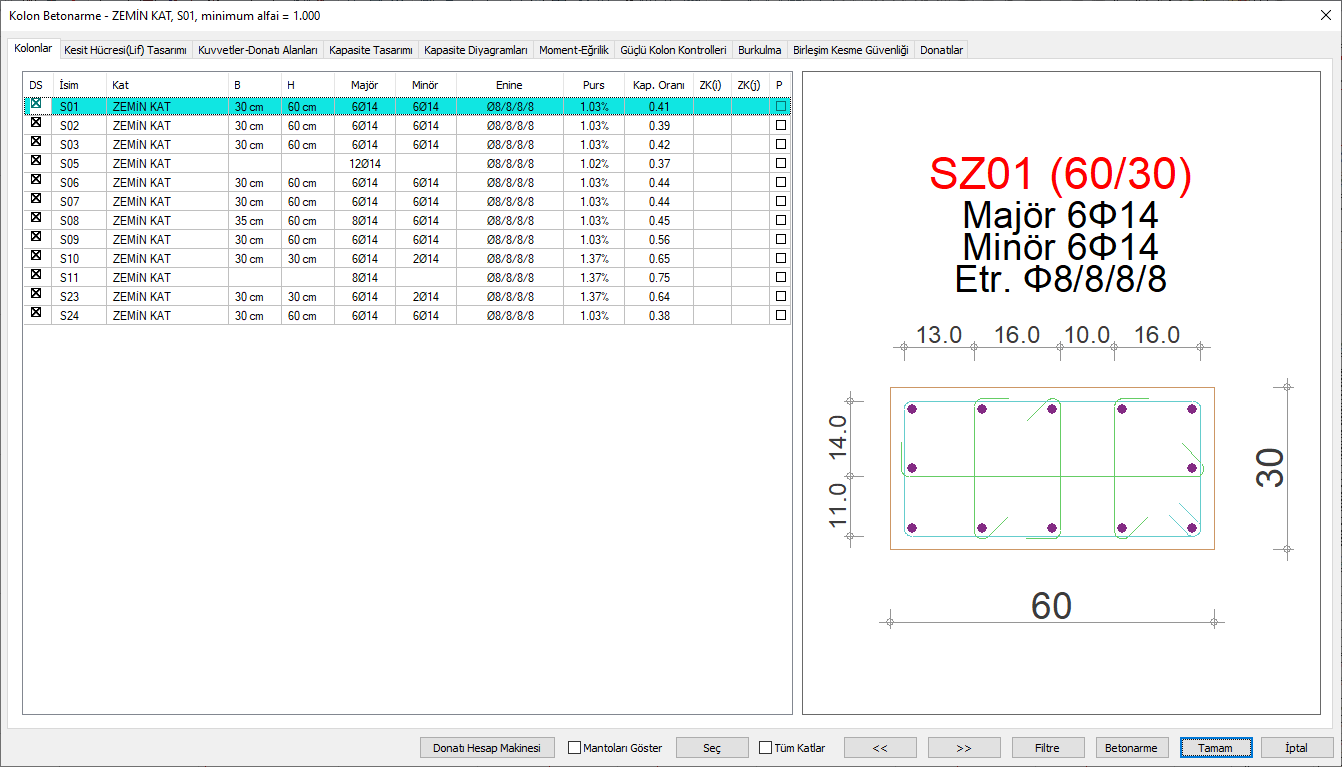Enable Tüm Katlar checkbox
Screen dimensions: 1342x767
(765, 748)
